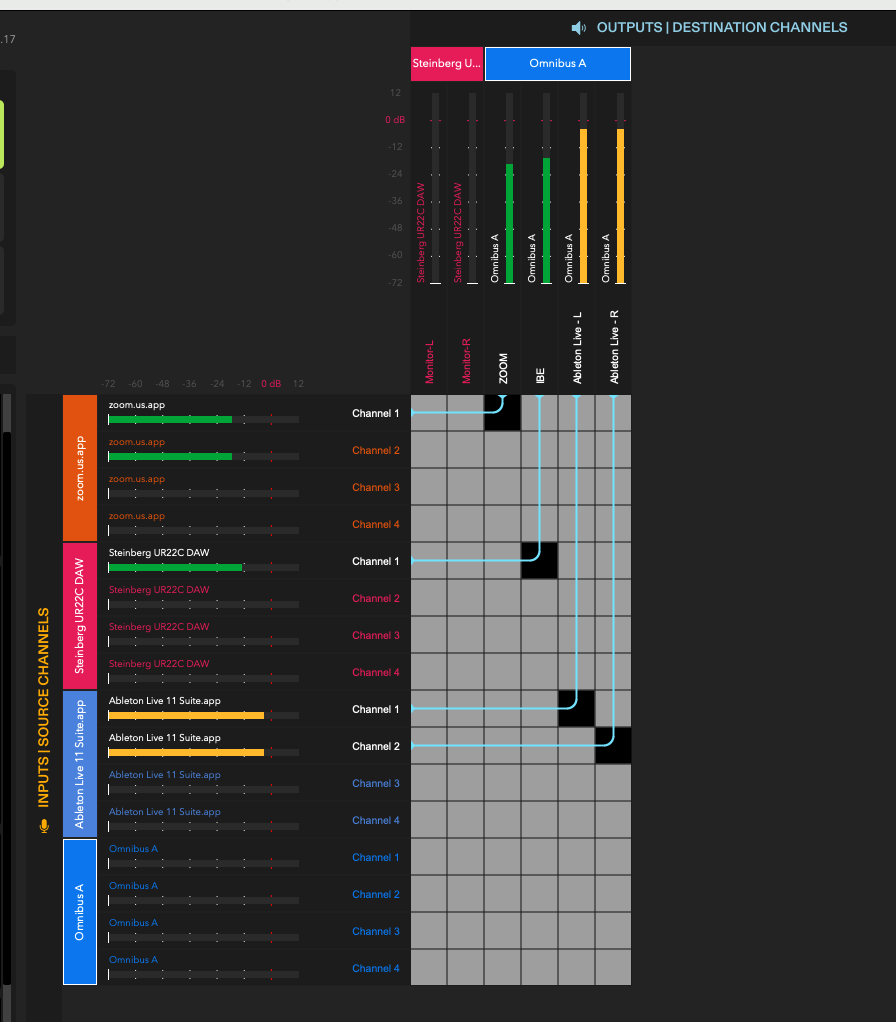Click the IBE output channel name
This screenshot has width=896, height=1022.
540,375
